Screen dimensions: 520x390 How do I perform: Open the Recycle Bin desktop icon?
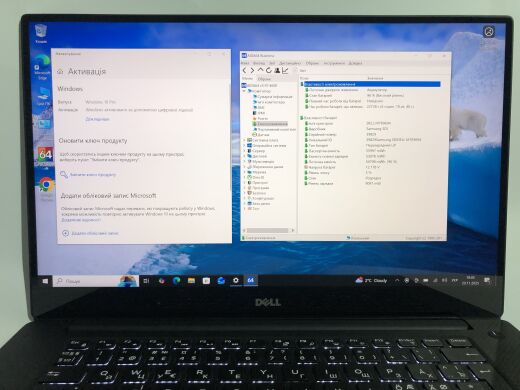41,34
